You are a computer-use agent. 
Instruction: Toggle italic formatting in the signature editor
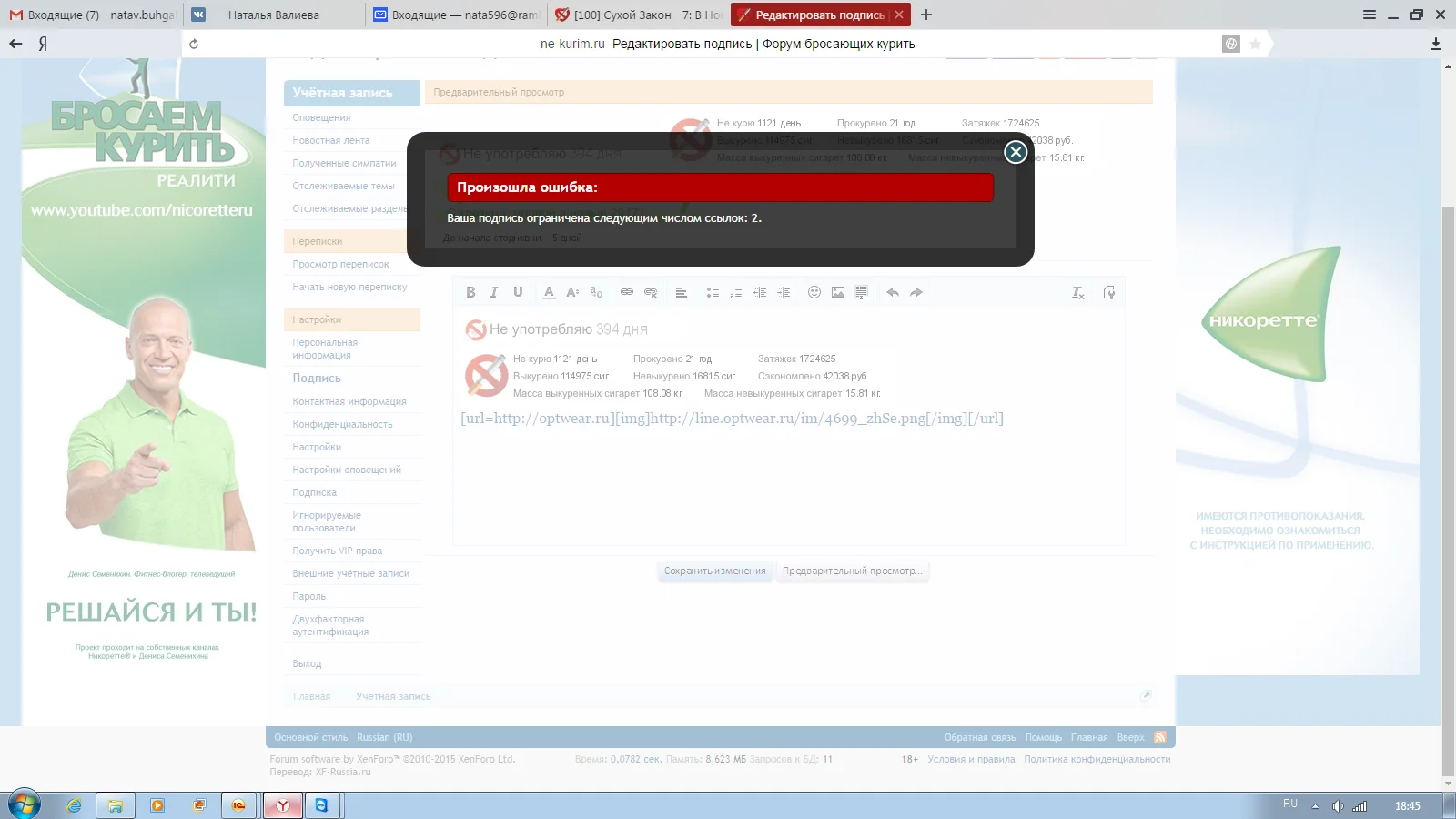(x=494, y=292)
